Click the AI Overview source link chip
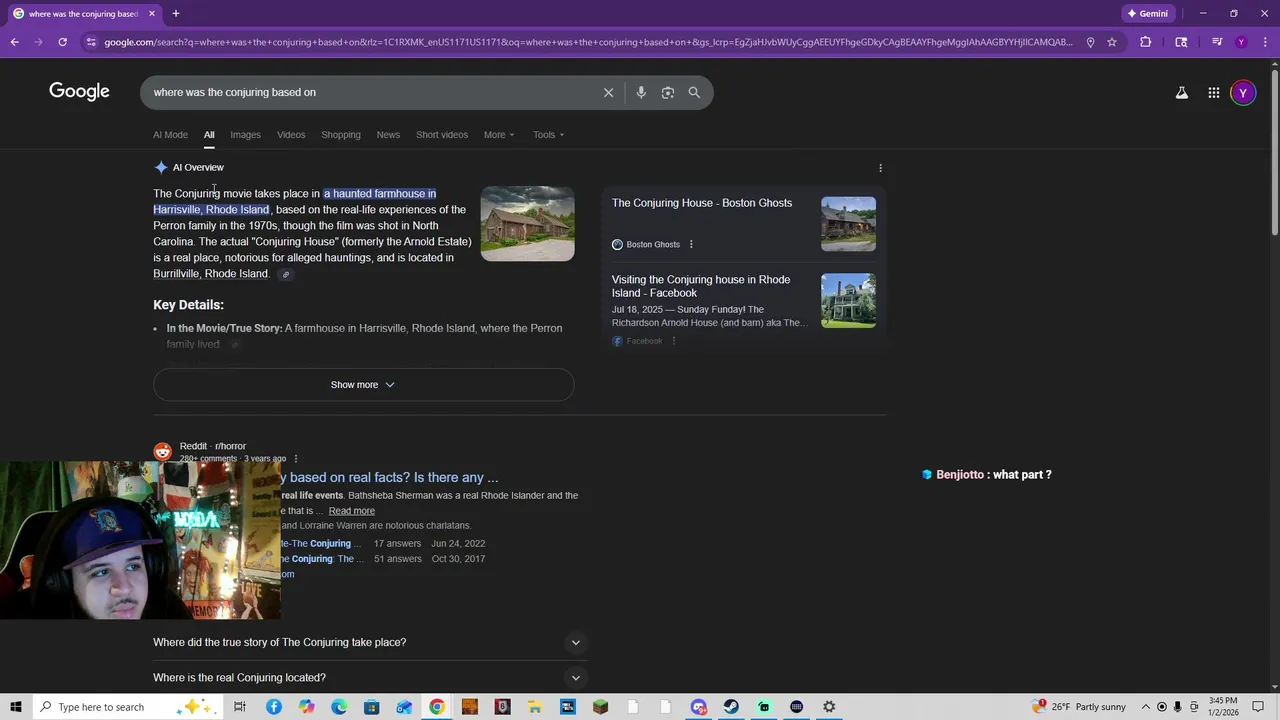This screenshot has width=1280, height=720. coord(286,274)
